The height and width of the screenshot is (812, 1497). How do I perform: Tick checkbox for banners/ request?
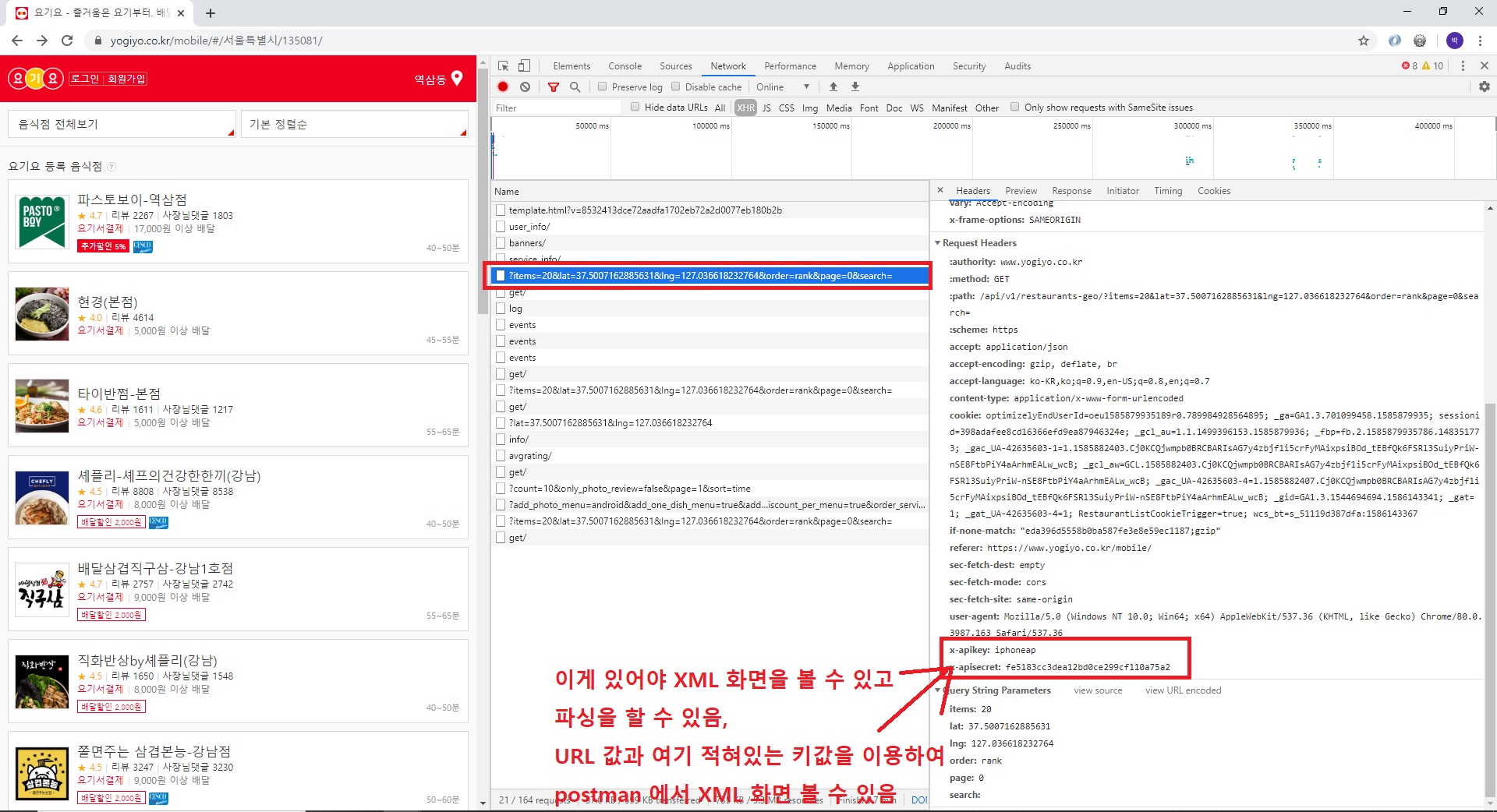(x=501, y=243)
